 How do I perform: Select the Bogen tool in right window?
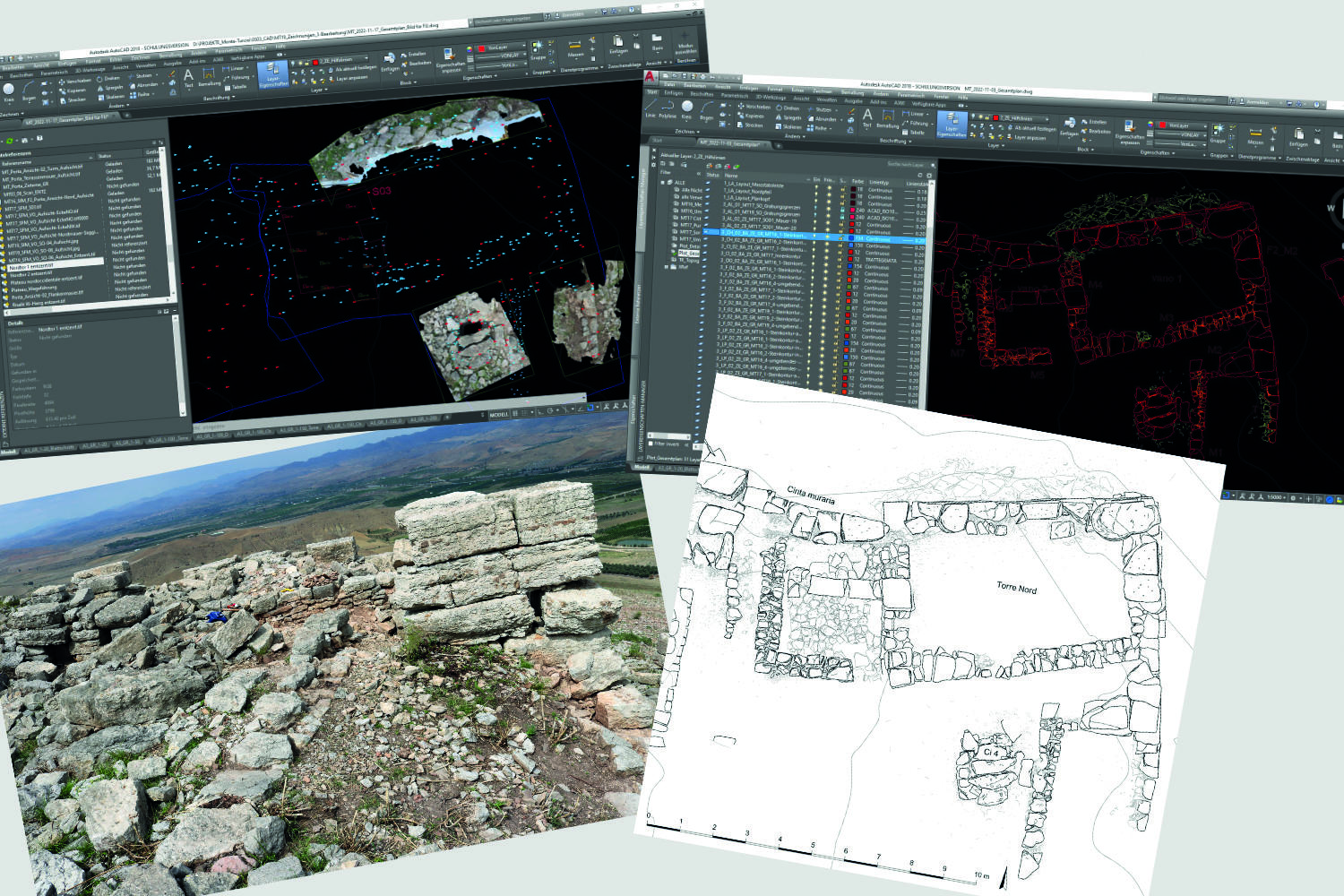click(x=706, y=111)
